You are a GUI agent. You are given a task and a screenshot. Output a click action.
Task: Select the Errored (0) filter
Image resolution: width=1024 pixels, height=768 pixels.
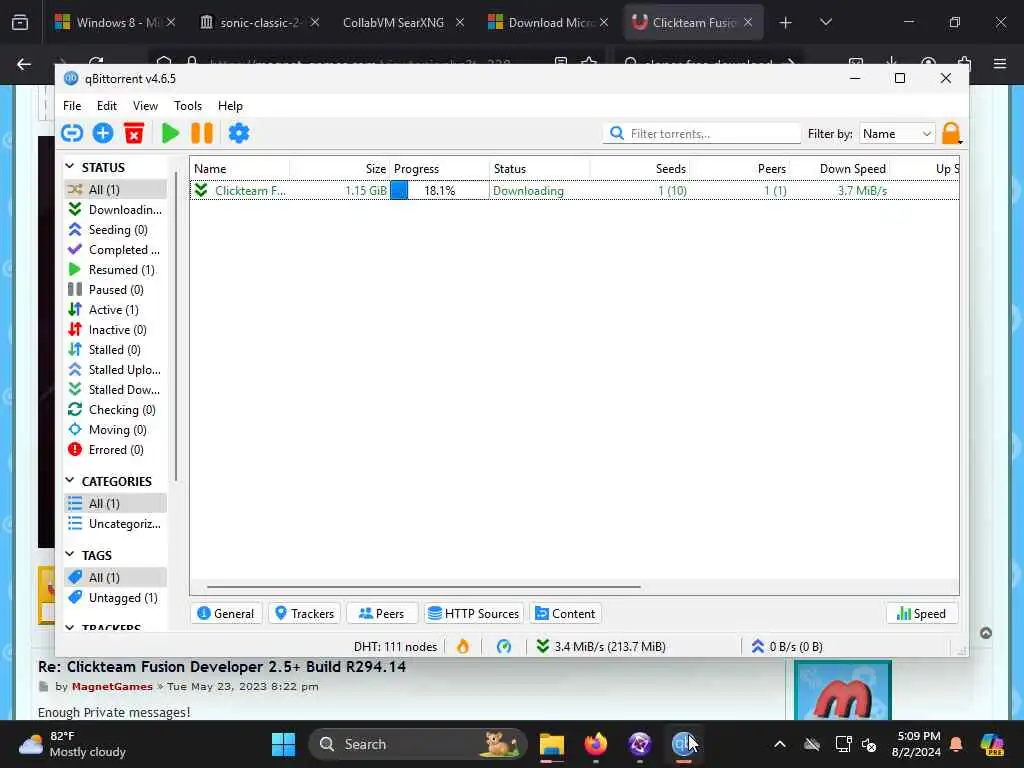(x=115, y=450)
